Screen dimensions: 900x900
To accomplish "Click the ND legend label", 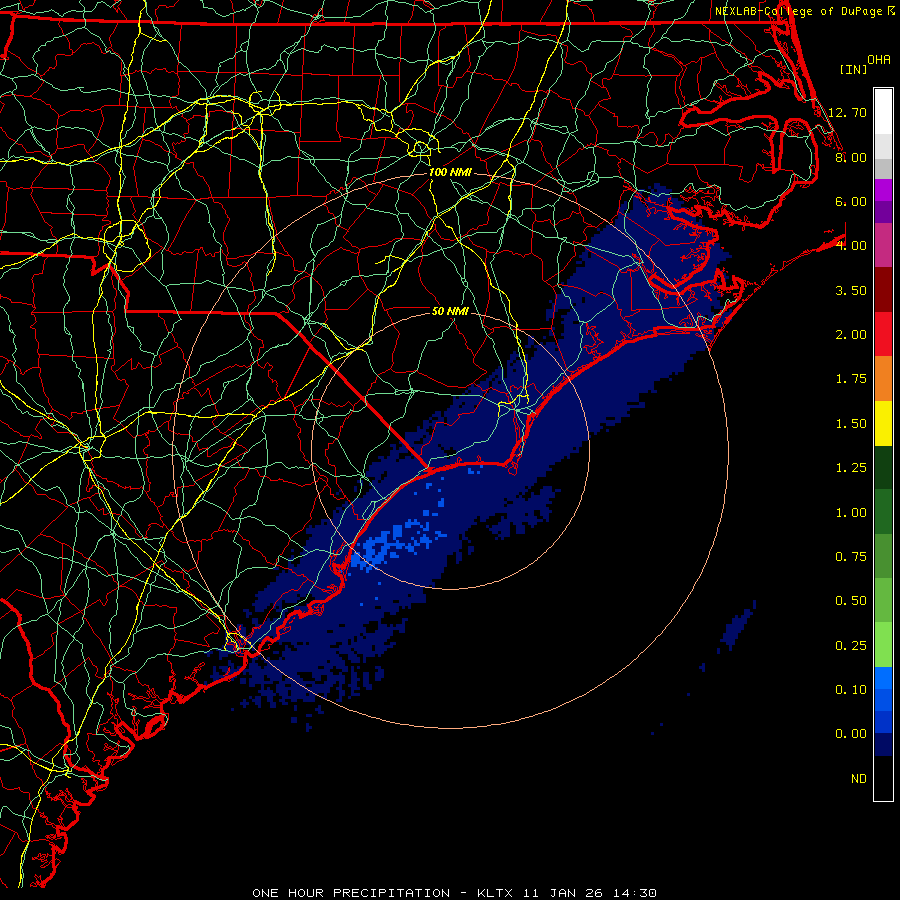I will pyautogui.click(x=859, y=779).
